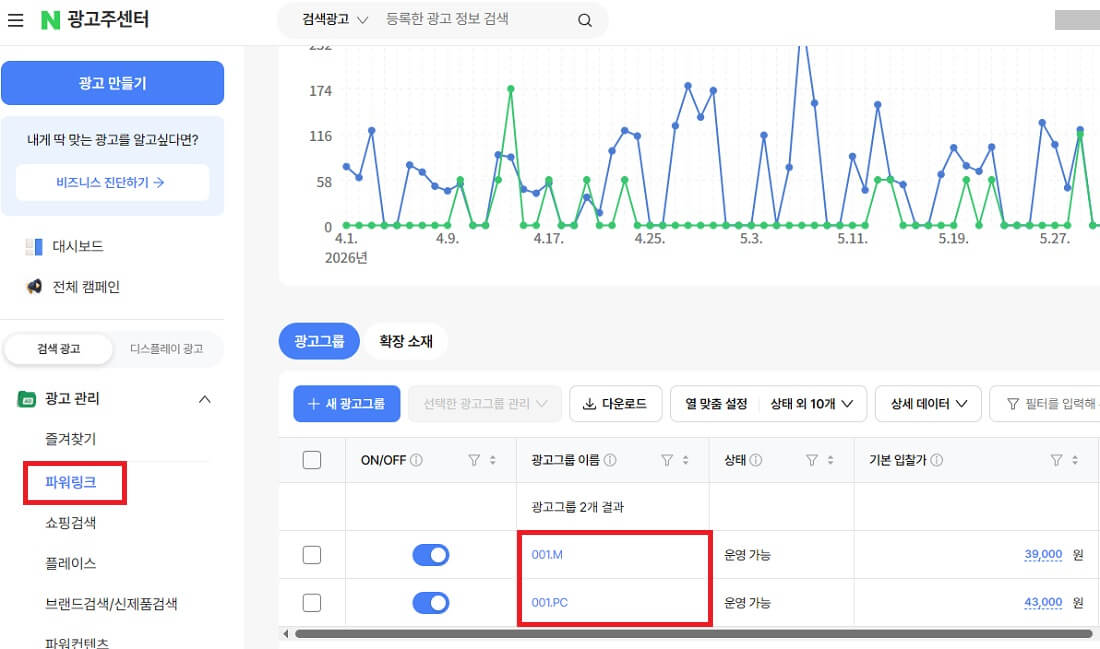Click 운영 가능 status of 001.PC
The height and width of the screenshot is (649, 1100).
pos(747,603)
